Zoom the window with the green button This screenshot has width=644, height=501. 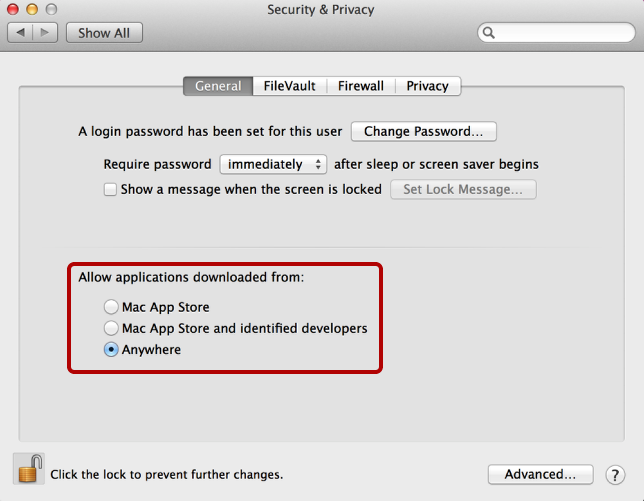(x=51, y=10)
